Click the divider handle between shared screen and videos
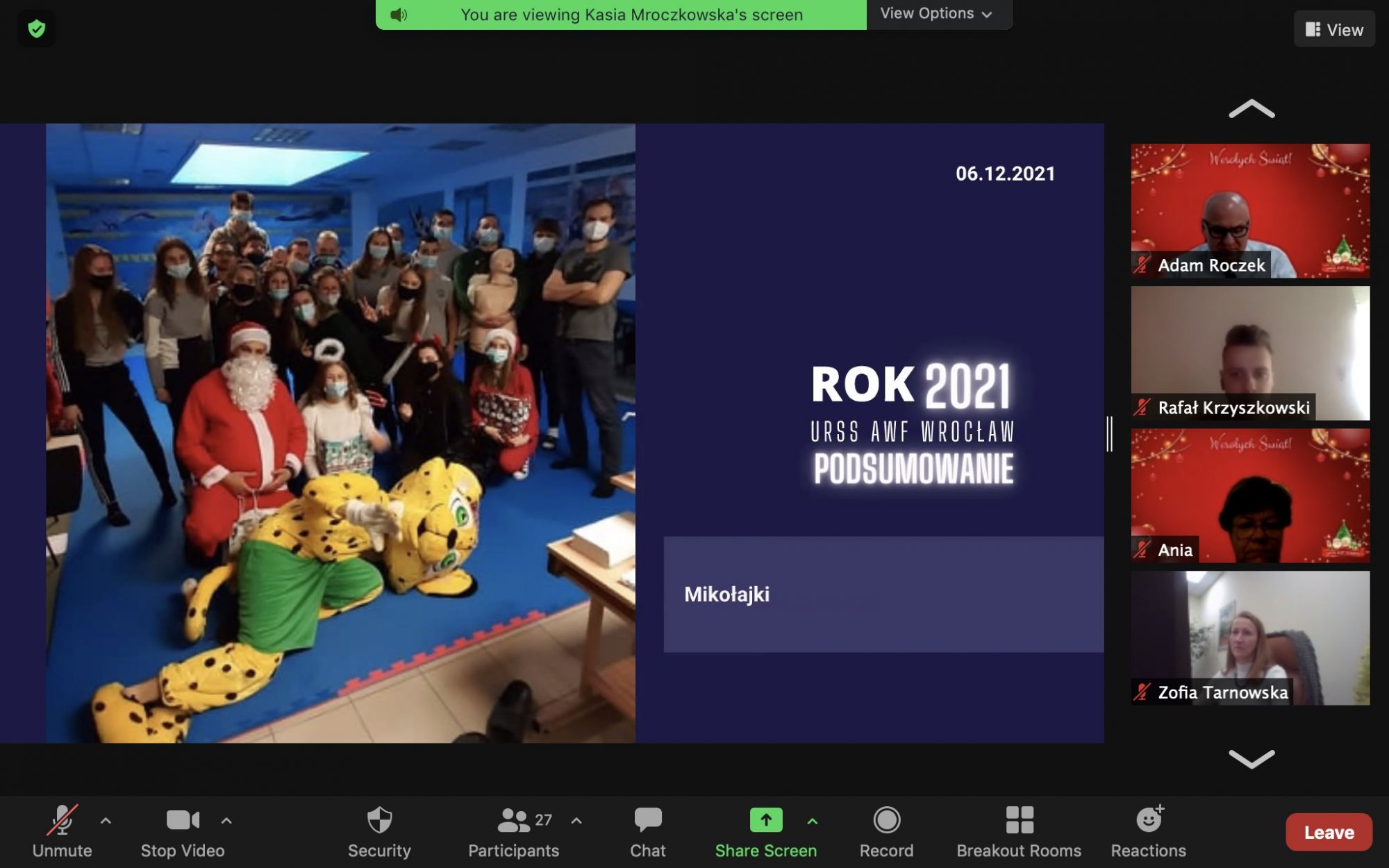This screenshot has width=1389, height=868. tap(1110, 433)
